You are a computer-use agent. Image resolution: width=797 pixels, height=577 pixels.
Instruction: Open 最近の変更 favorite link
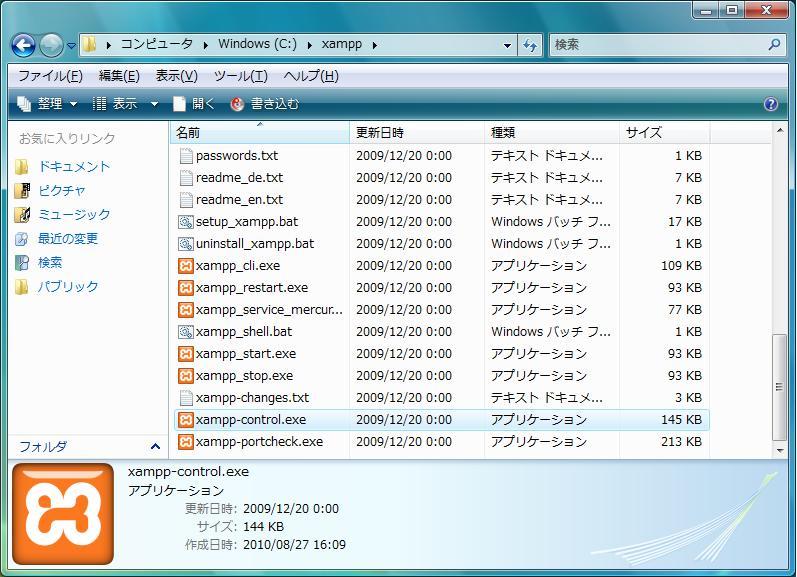68,238
